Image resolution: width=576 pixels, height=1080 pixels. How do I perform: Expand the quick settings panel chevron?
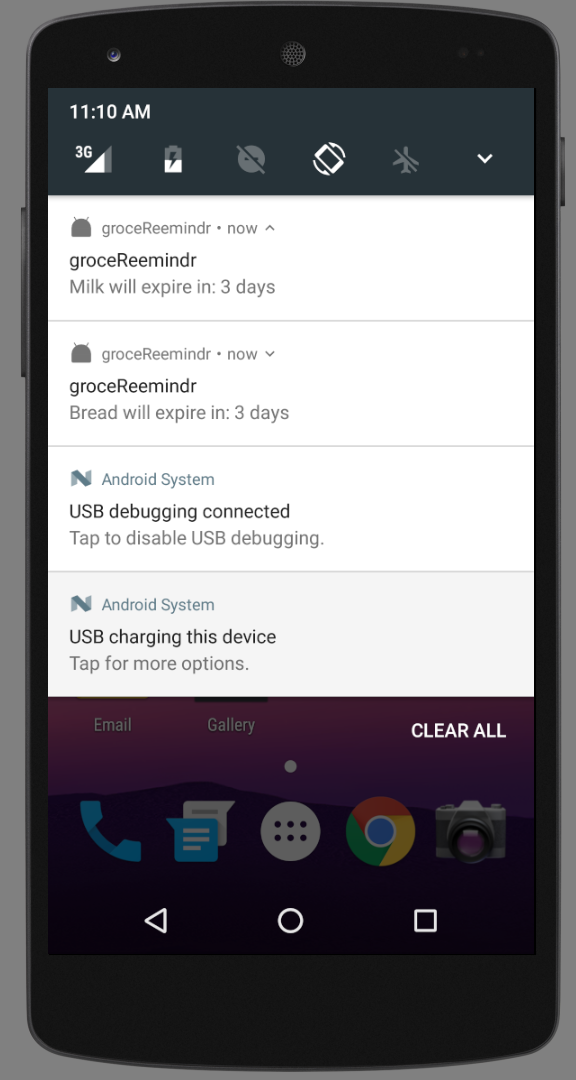tap(485, 159)
